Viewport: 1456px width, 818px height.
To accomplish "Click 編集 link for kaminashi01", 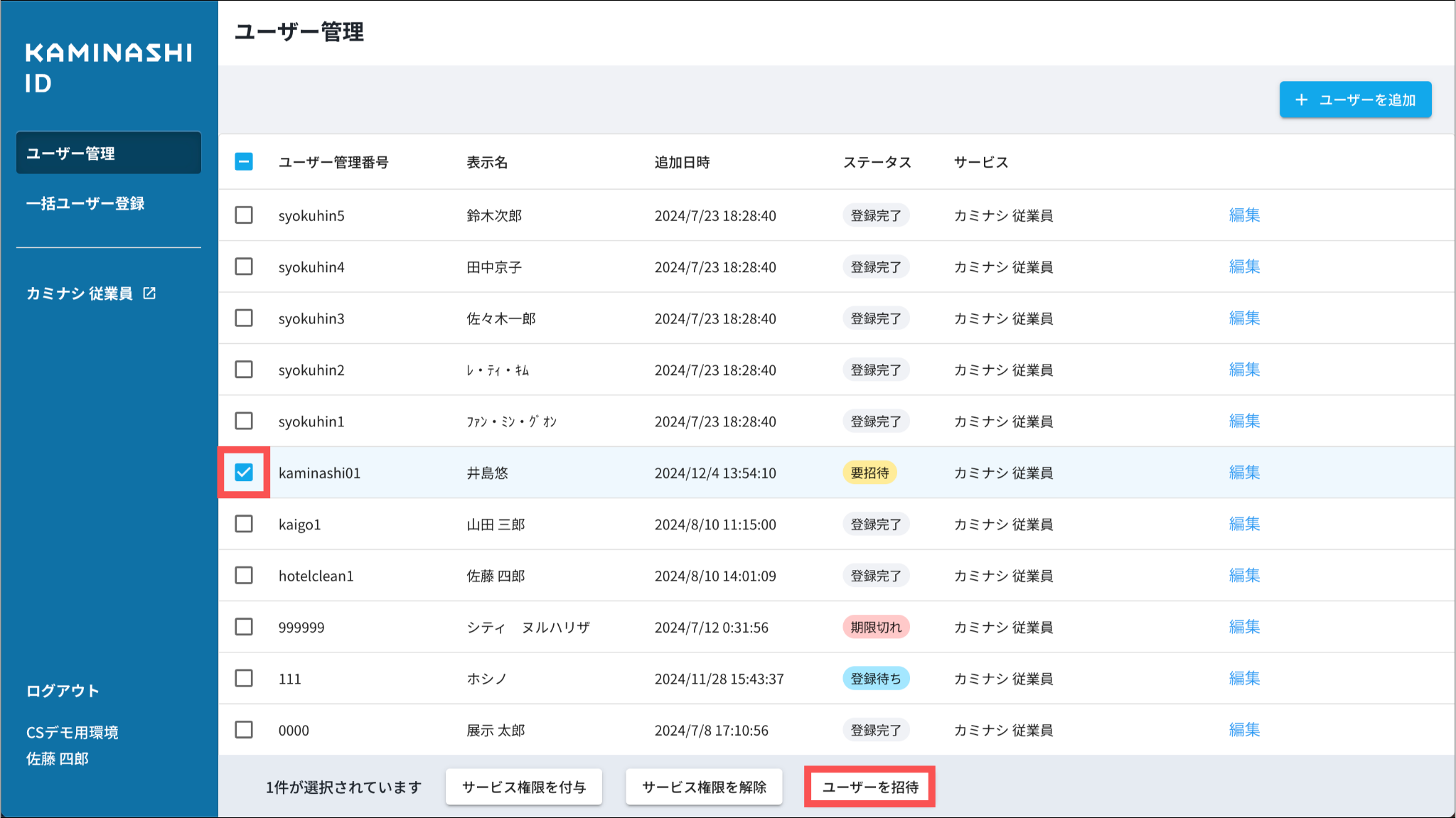I will tap(1244, 473).
